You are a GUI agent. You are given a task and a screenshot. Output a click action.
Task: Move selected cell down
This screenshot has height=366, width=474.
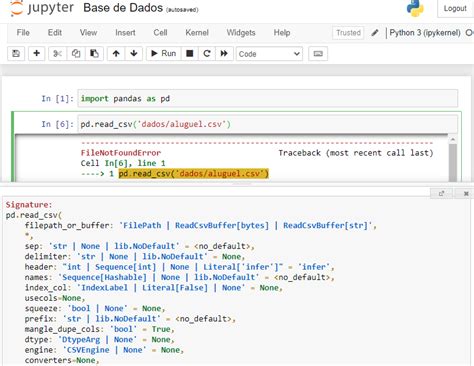tap(134, 53)
